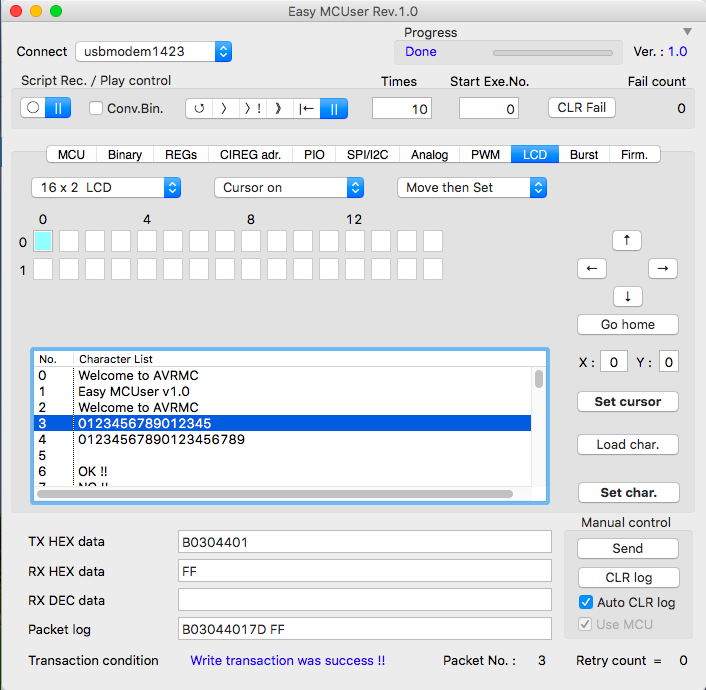
Task: Select the first LCD cell in row 1
Action: 43,269
